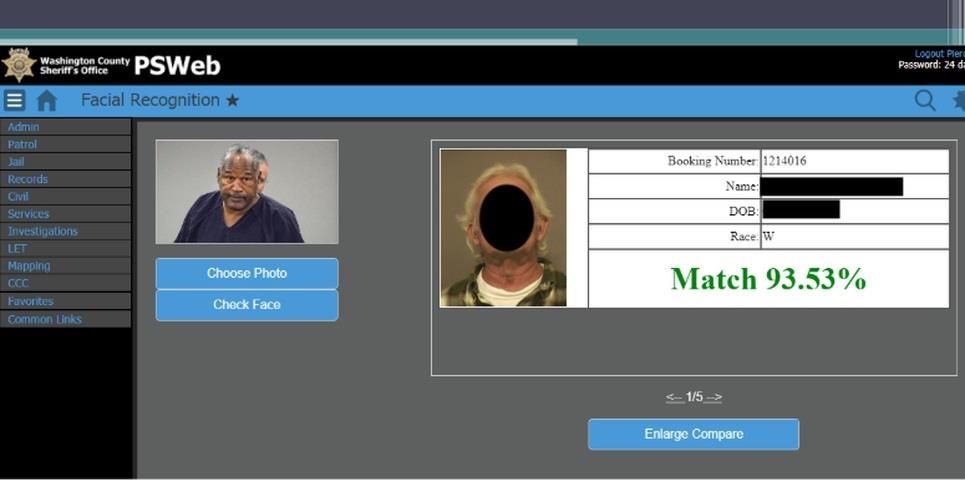The height and width of the screenshot is (481, 965).
Task: Open the hamburger navigation menu
Action: 14,101
